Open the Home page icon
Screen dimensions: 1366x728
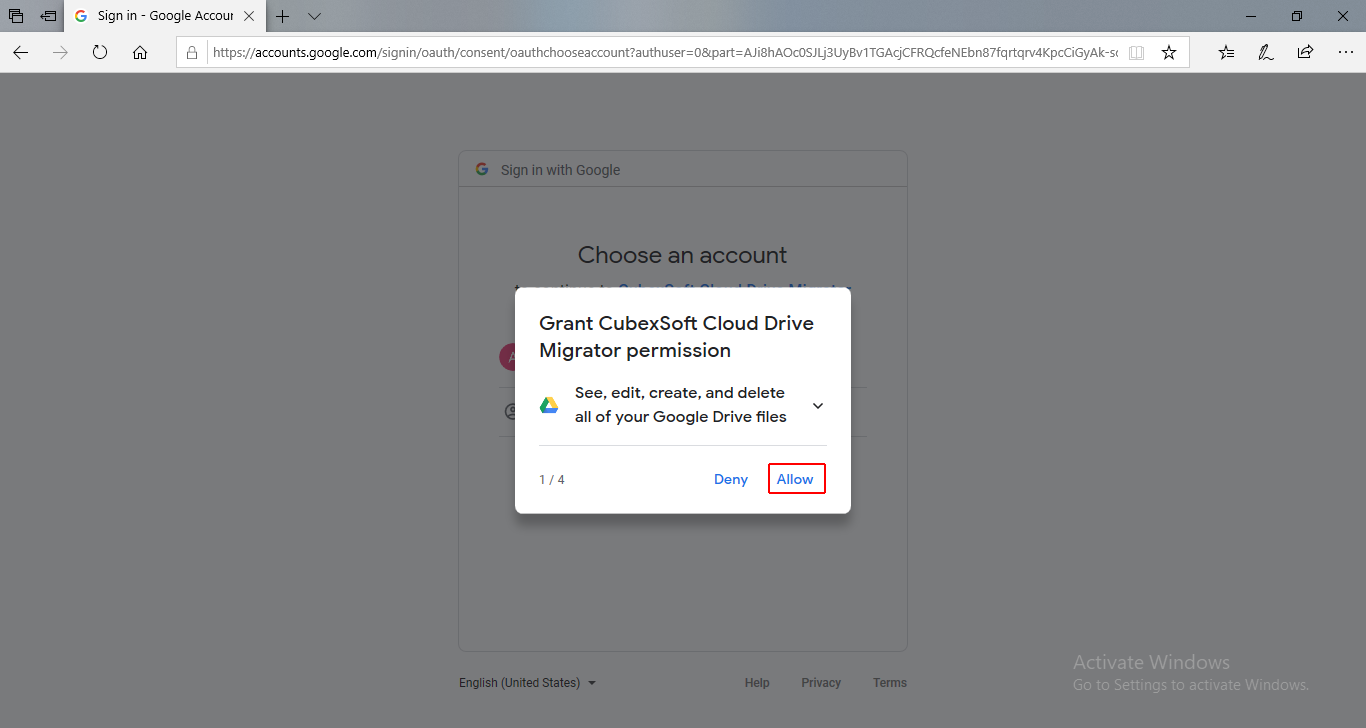pyautogui.click(x=140, y=53)
